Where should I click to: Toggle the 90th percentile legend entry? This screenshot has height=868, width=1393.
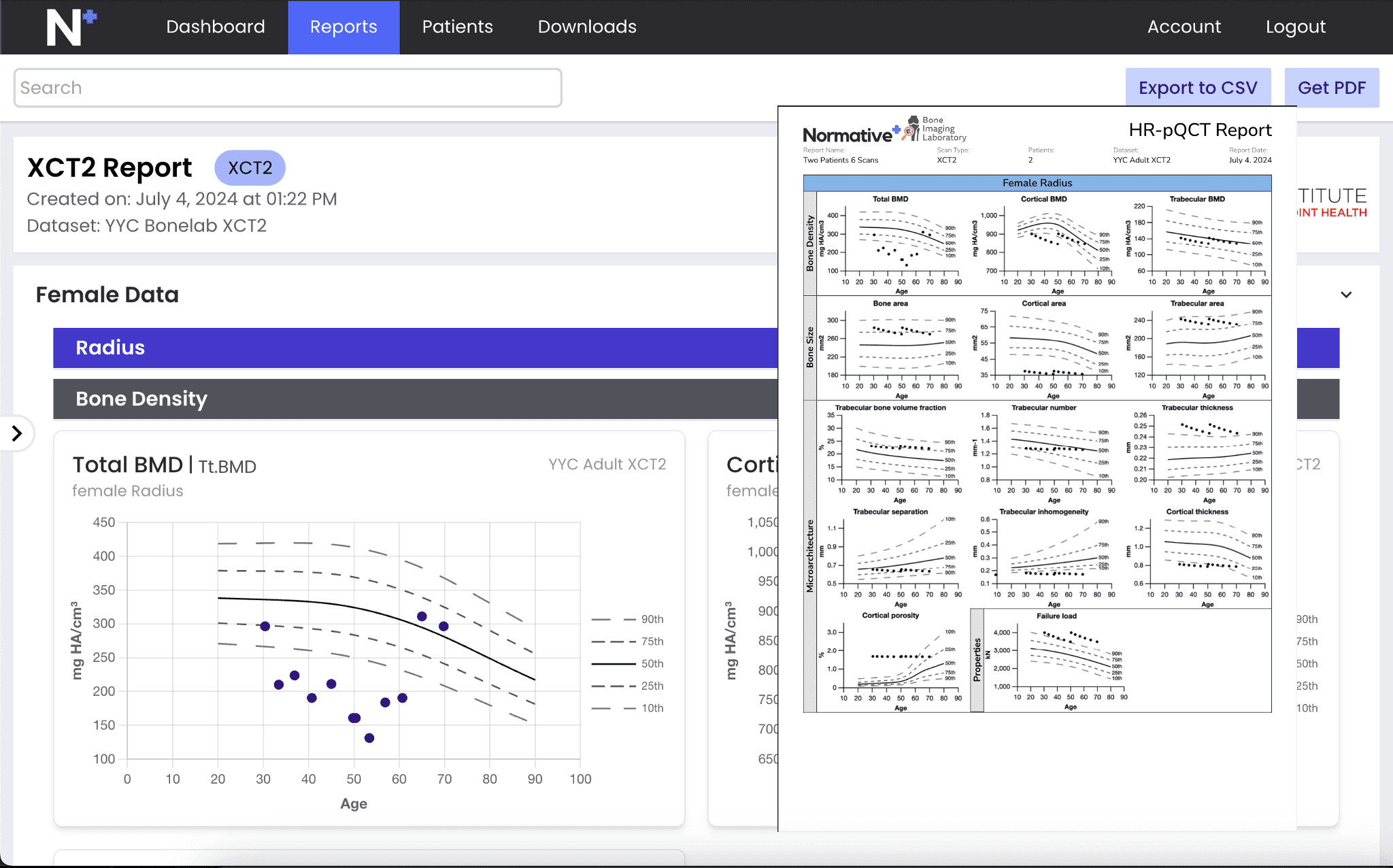[x=627, y=619]
